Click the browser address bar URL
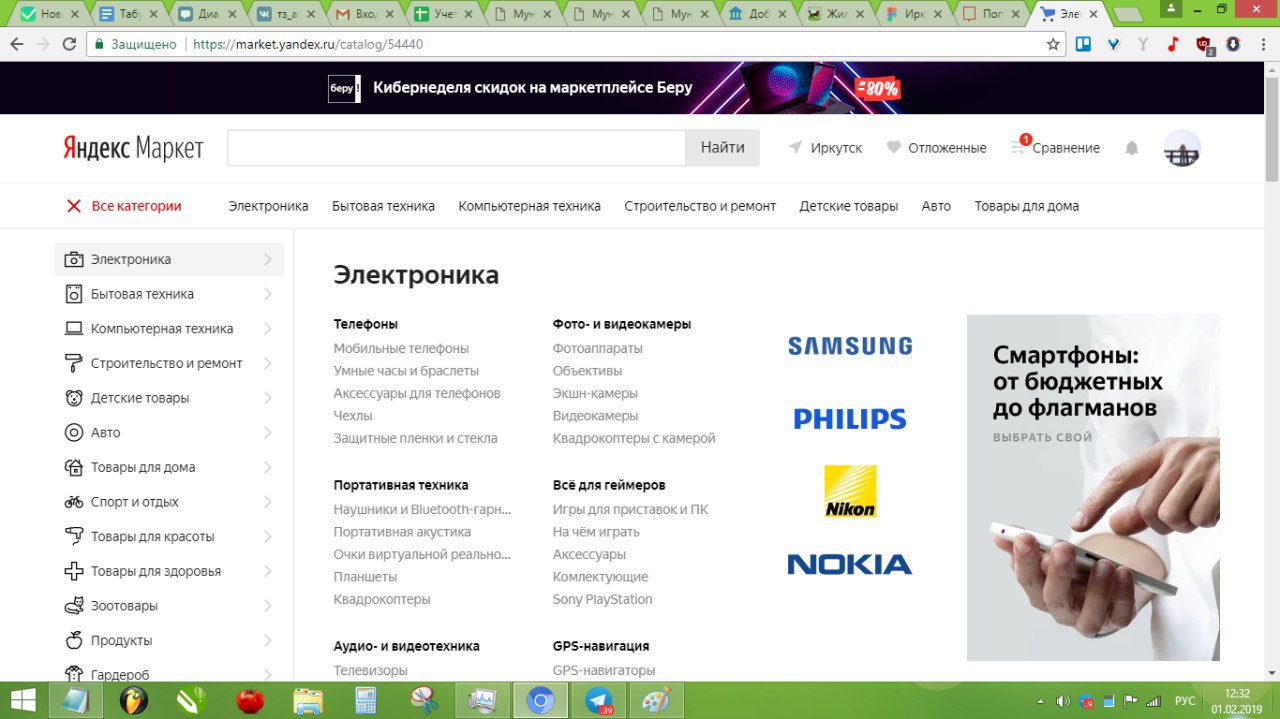Viewport: 1280px width, 719px height. coord(308,44)
